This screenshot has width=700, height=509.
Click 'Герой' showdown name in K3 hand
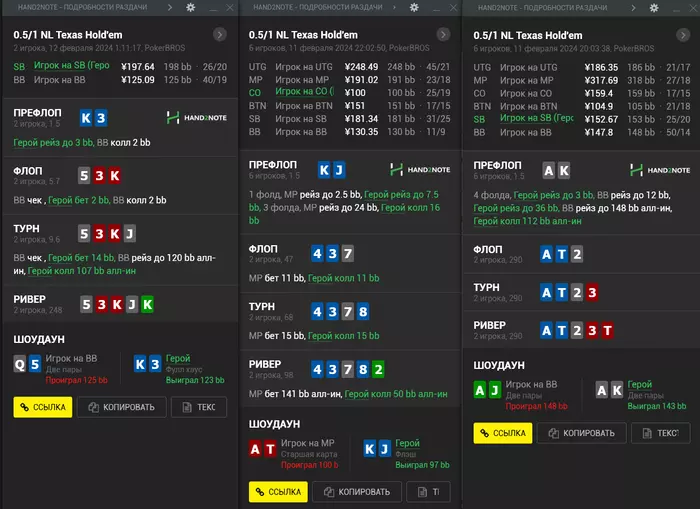178,359
